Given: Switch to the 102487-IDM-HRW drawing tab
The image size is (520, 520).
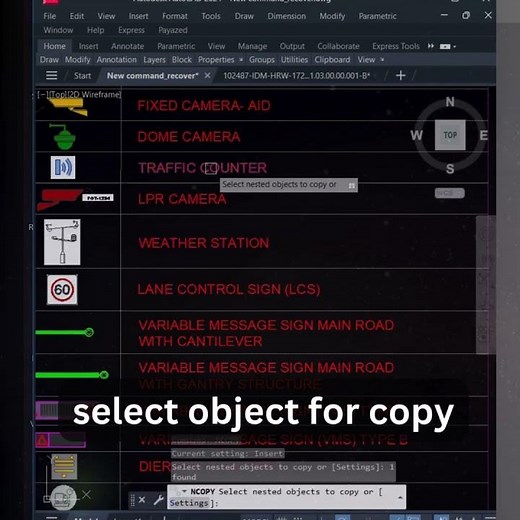Looking at the screenshot, I should click(296, 76).
